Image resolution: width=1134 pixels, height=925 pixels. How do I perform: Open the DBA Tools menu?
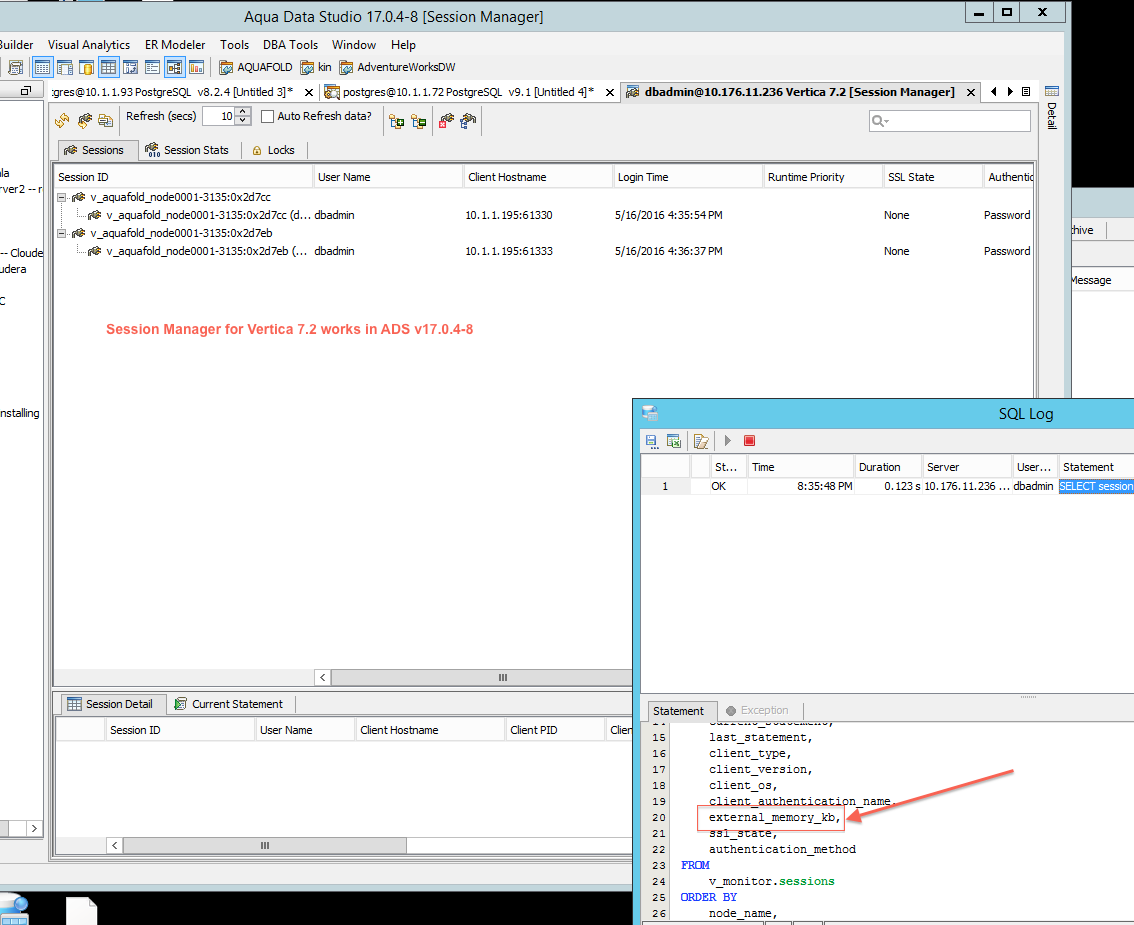[291, 45]
